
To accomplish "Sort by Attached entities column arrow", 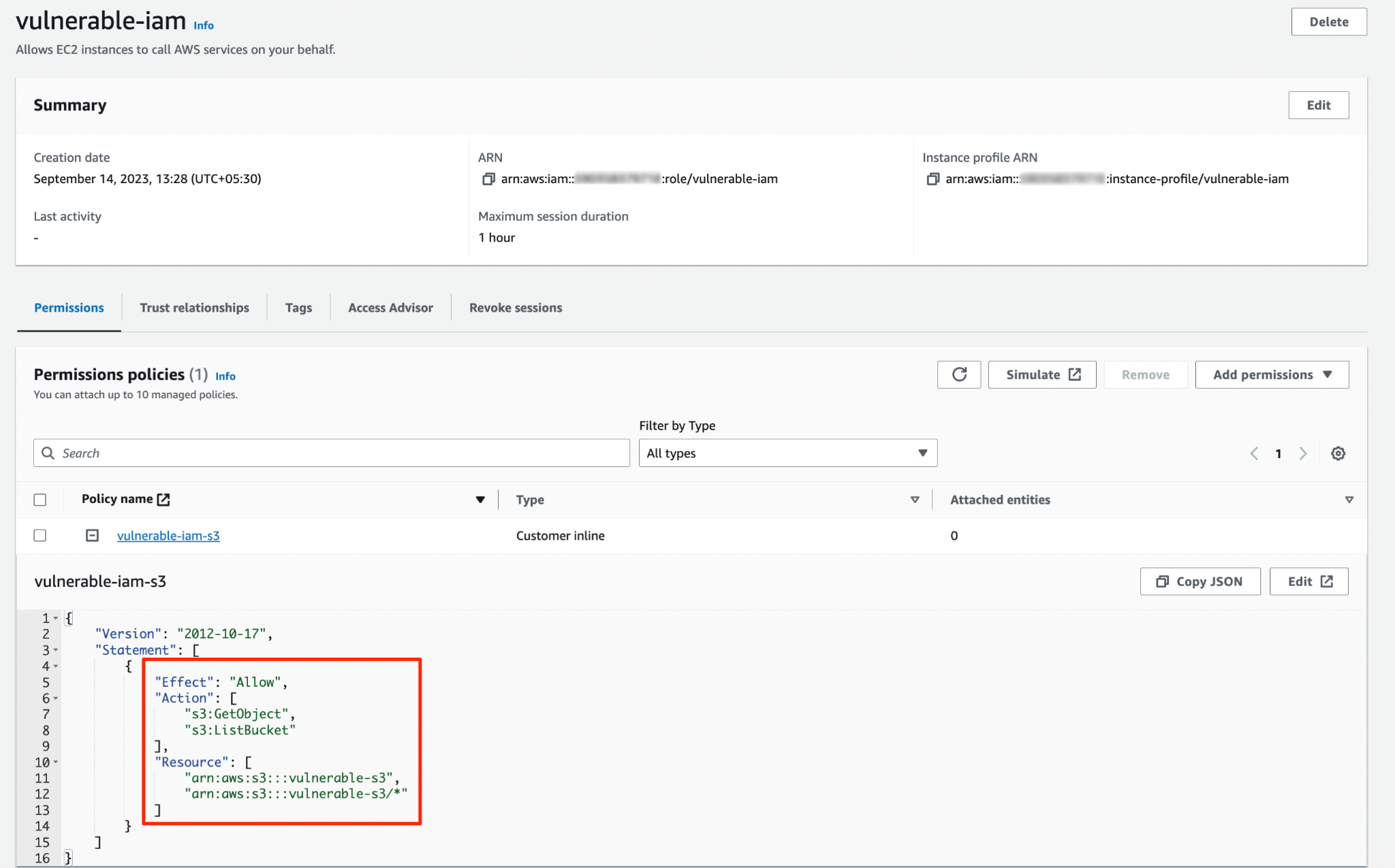I will click(1349, 500).
